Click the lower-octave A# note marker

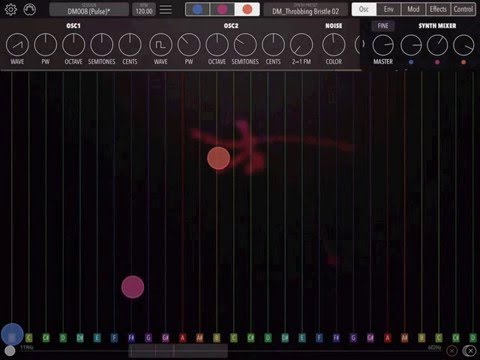pyautogui.click(x=200, y=338)
